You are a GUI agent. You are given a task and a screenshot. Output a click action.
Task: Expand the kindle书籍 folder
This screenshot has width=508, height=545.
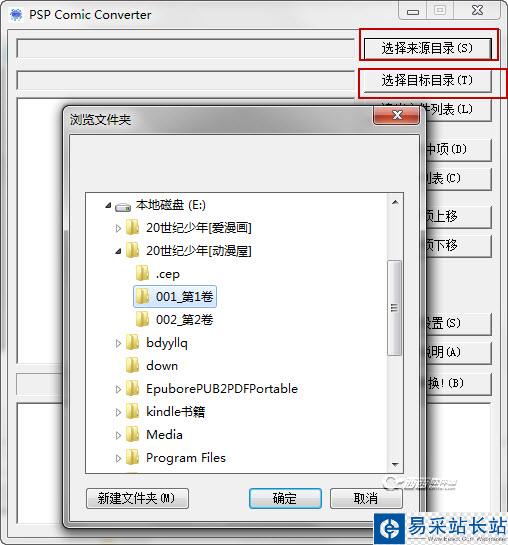(x=118, y=412)
